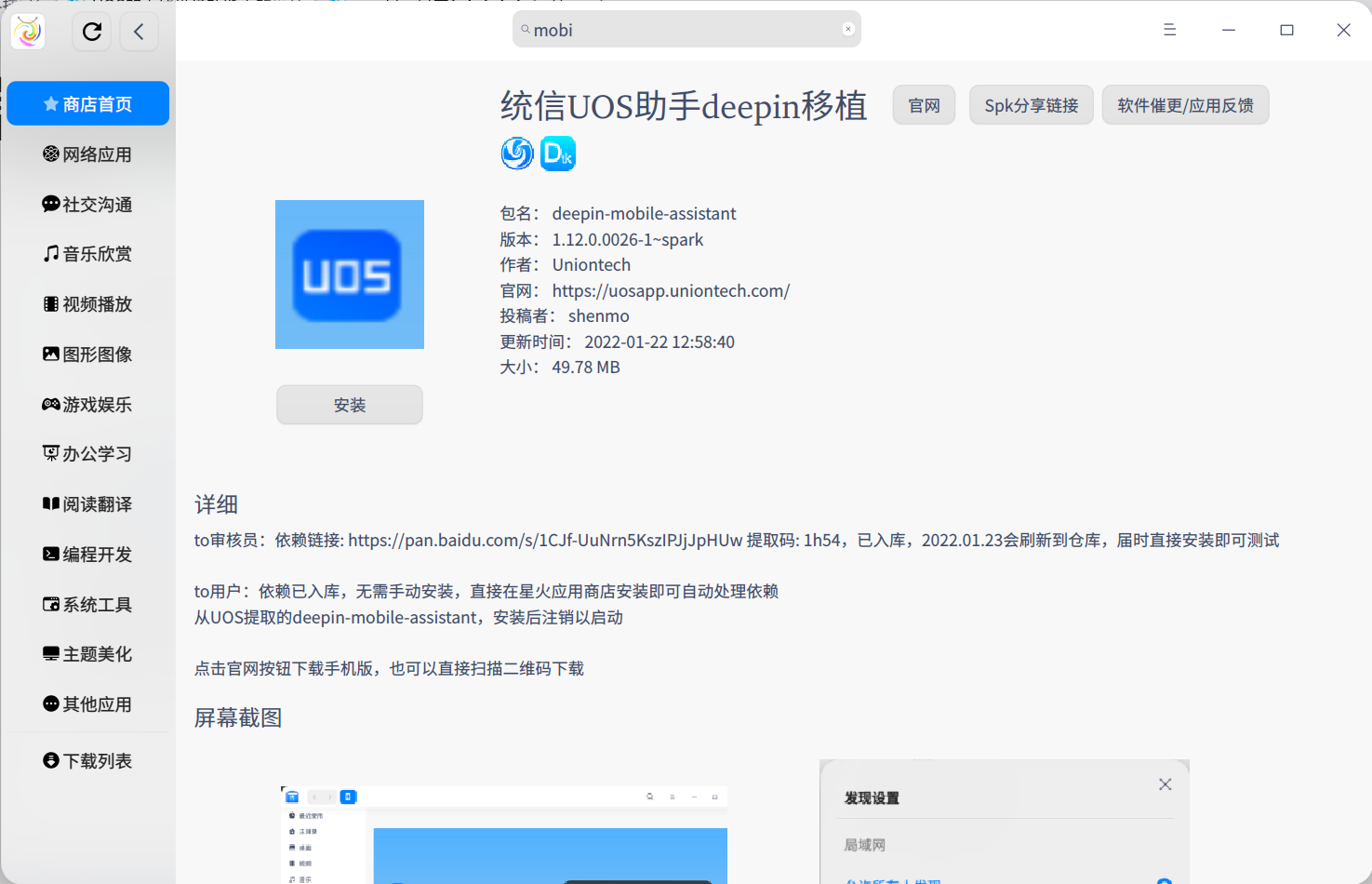The width and height of the screenshot is (1372, 884).
Task: Open the 官网 official website button
Action: click(923, 104)
